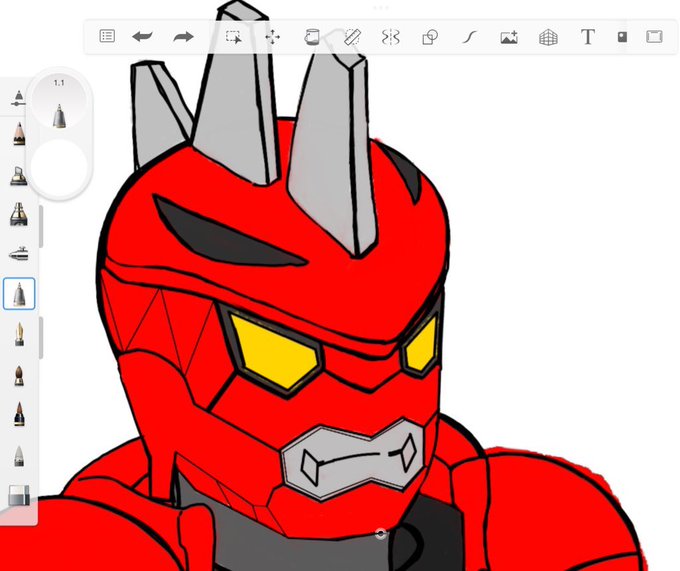The width and height of the screenshot is (680, 571).
Task: Pick the chisel-tip marker brush
Action: (x=19, y=175)
